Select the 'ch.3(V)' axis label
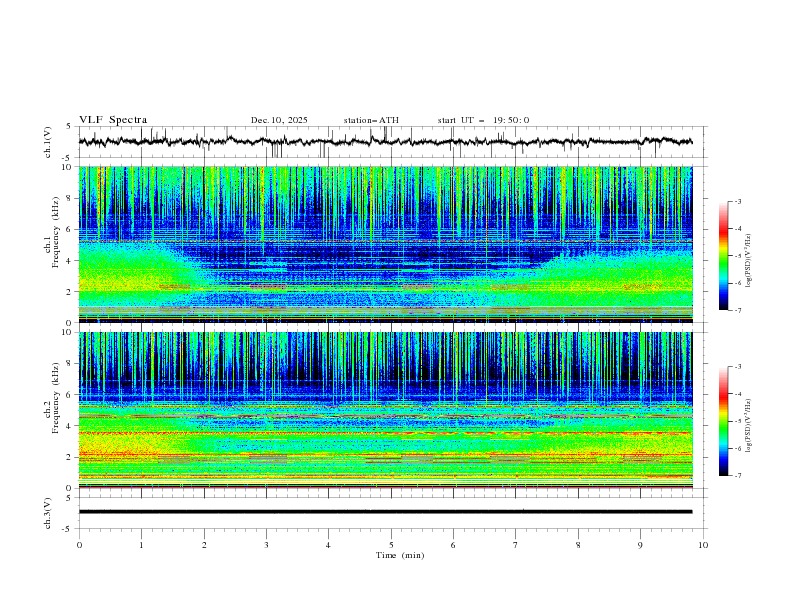This screenshot has width=792, height=612. pyautogui.click(x=48, y=513)
